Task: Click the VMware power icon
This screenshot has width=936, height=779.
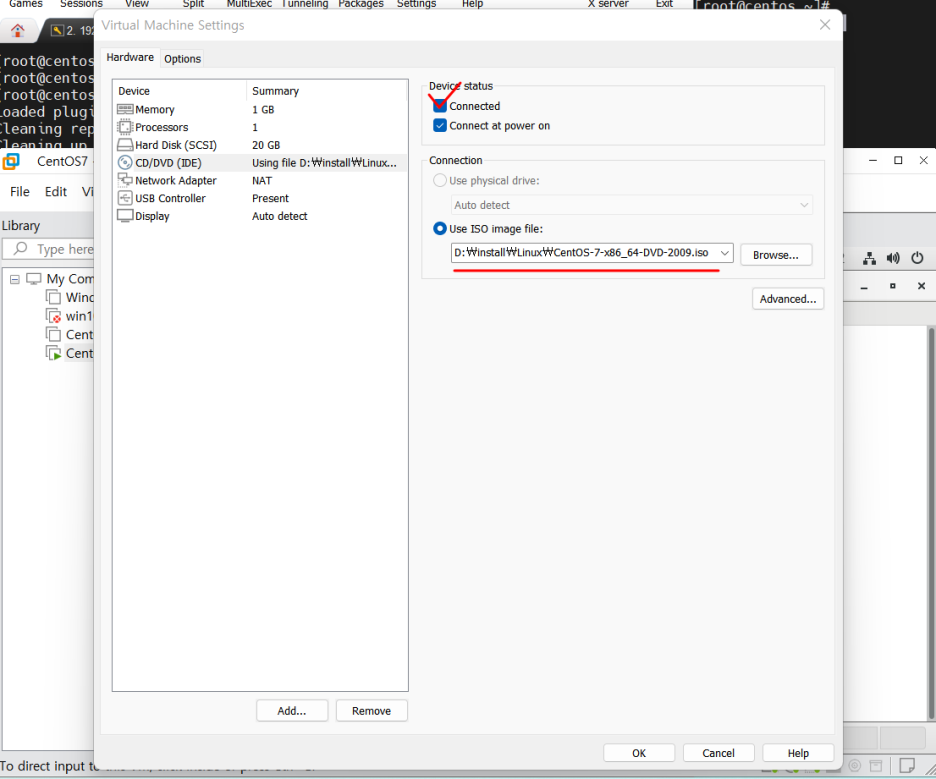Action: [917, 258]
